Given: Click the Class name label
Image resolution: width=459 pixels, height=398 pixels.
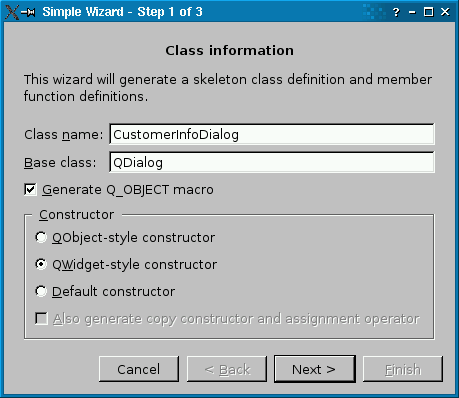Looking at the screenshot, I should pos(64,135).
